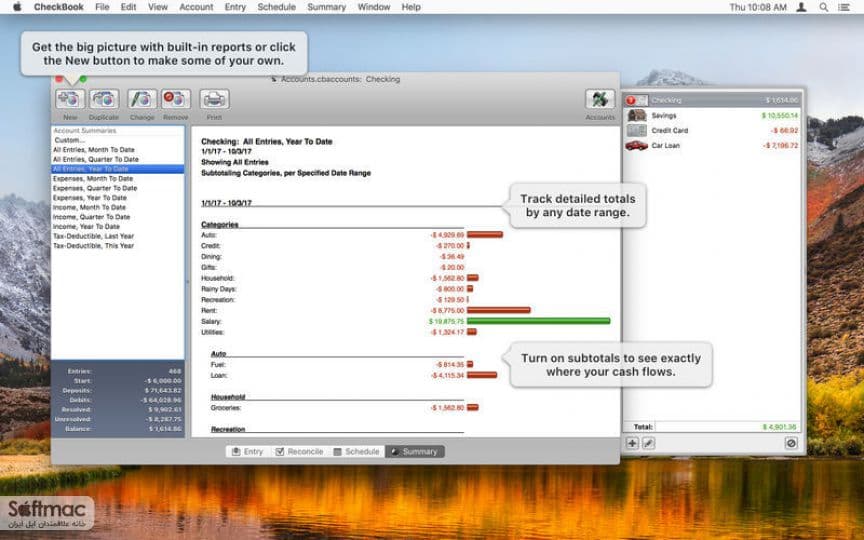This screenshot has height=540, width=864.
Task: Open the Entry menu
Action: [x=235, y=7]
